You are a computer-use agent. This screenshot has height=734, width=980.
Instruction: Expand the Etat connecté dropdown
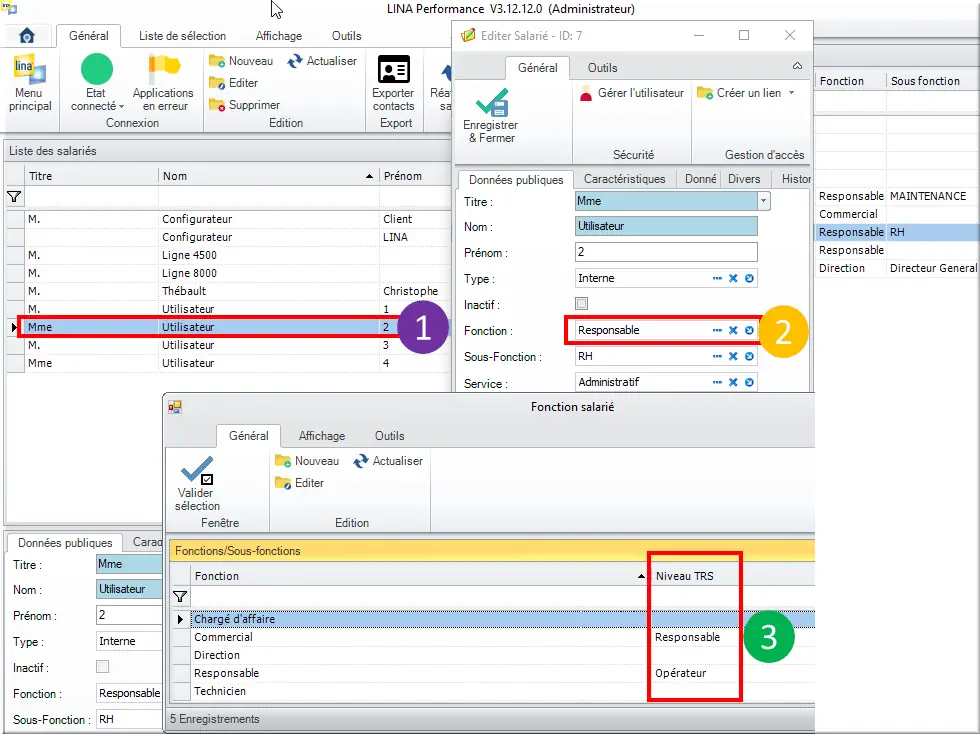[x=121, y=106]
